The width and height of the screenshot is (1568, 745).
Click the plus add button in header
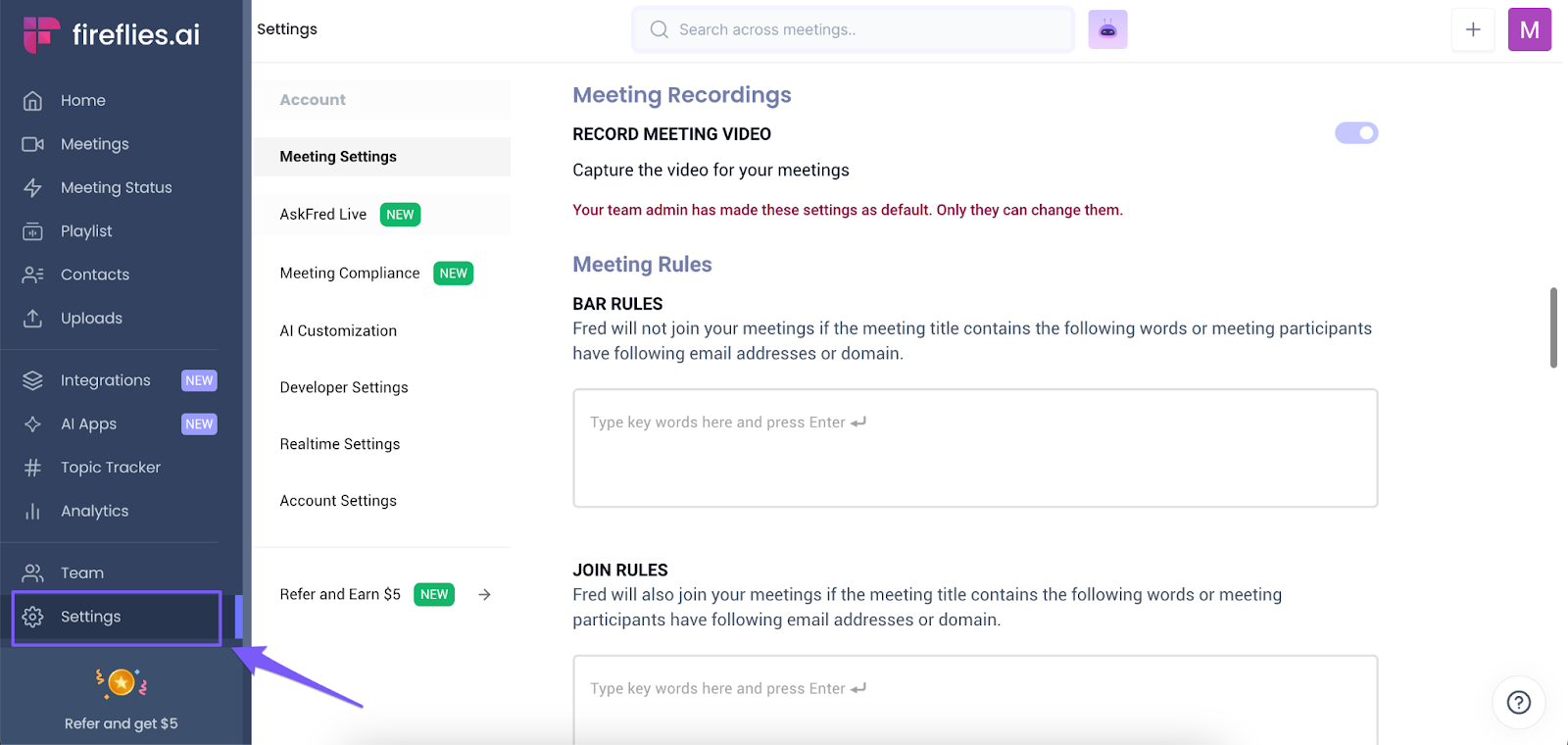click(1473, 29)
